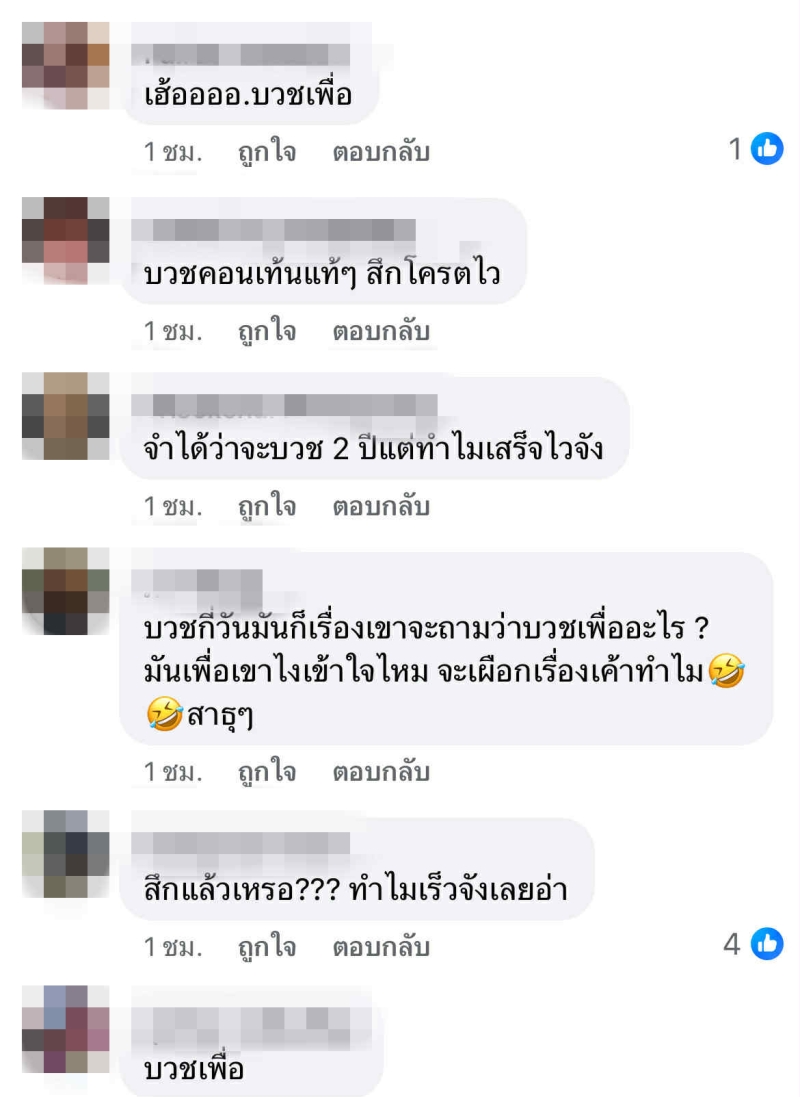Like the comment about บวช 2 ปี
800x1097 pixels.
267,506
